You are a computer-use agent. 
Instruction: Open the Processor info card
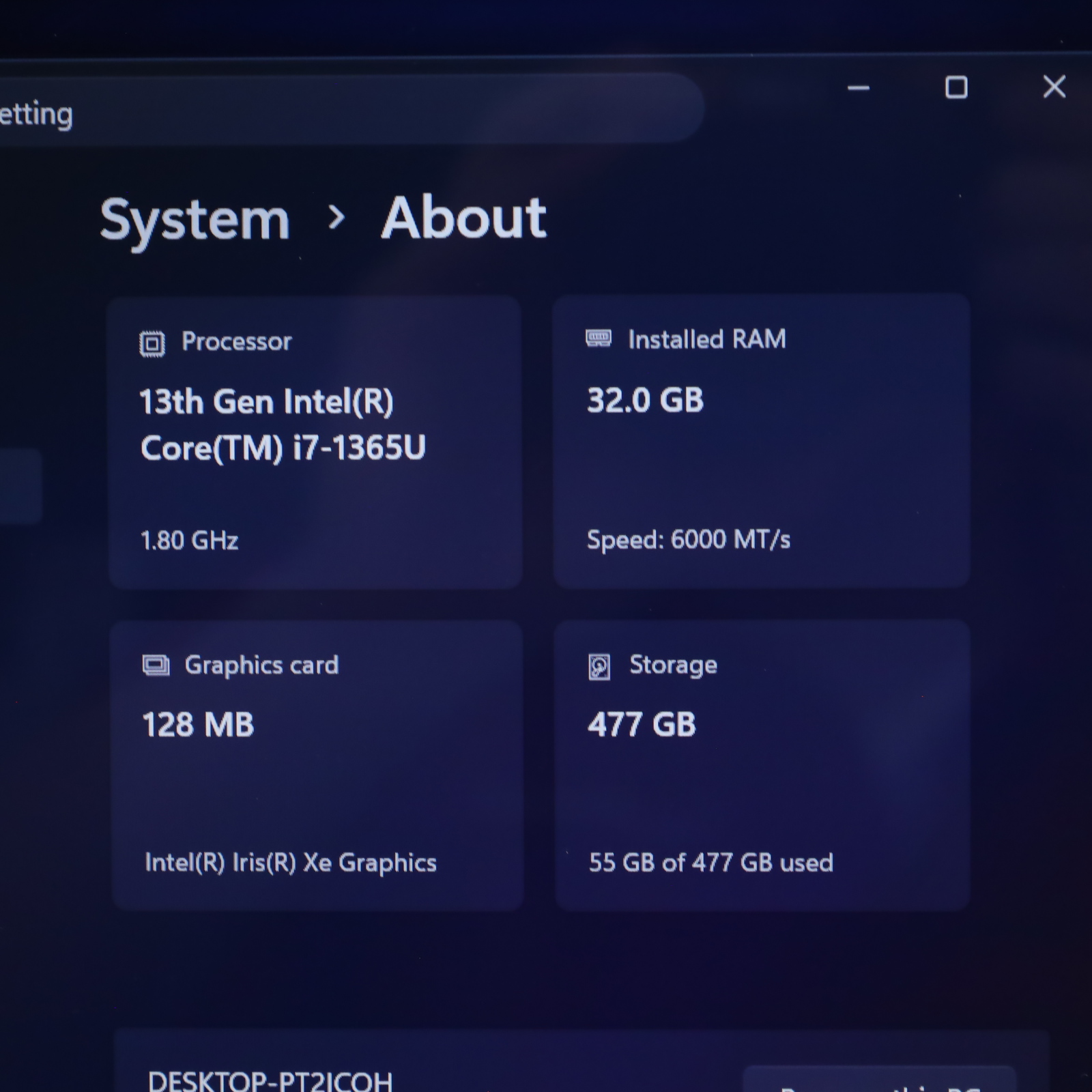pos(315,442)
